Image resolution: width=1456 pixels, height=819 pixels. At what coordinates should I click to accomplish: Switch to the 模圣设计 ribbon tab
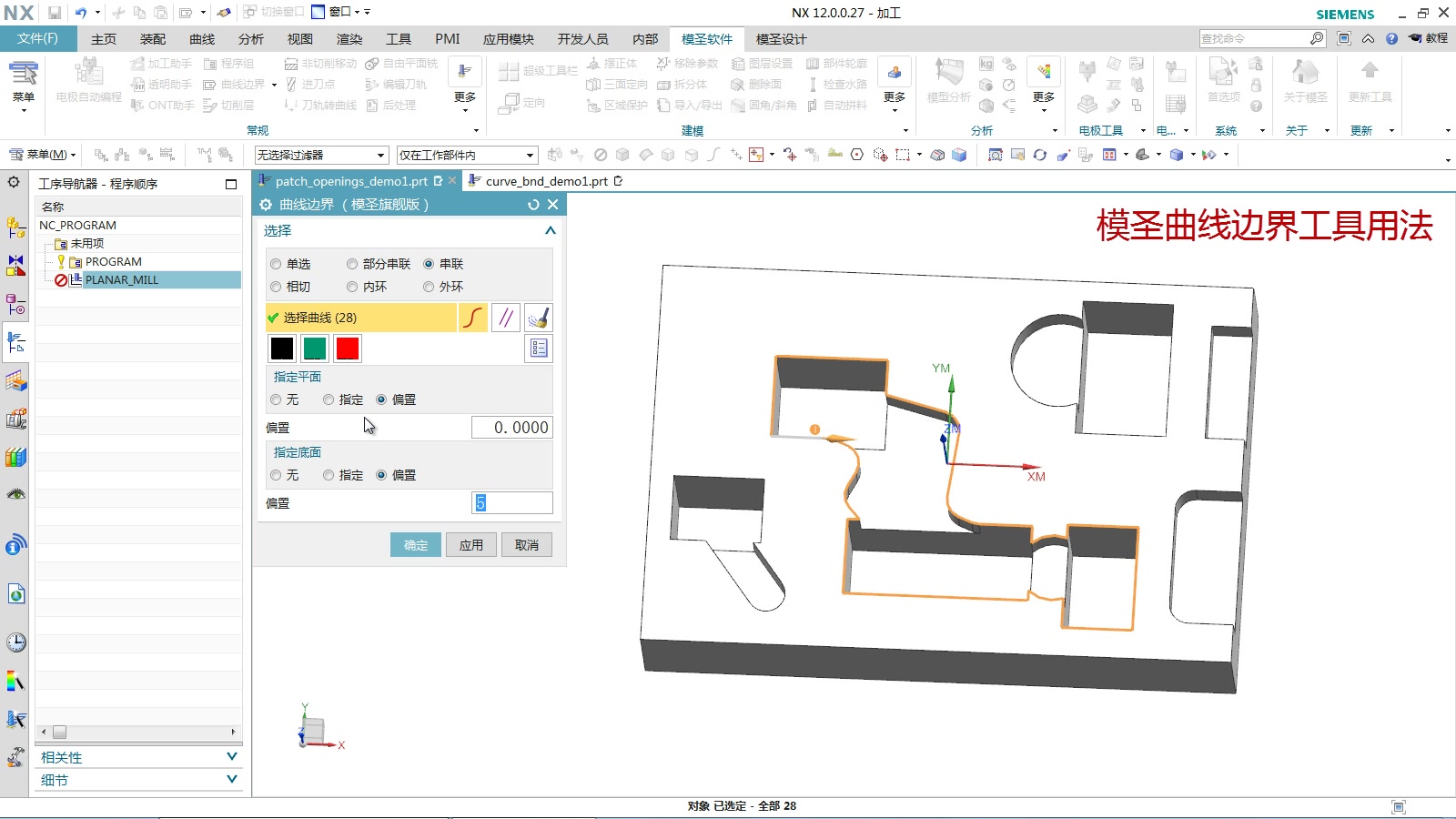(781, 39)
